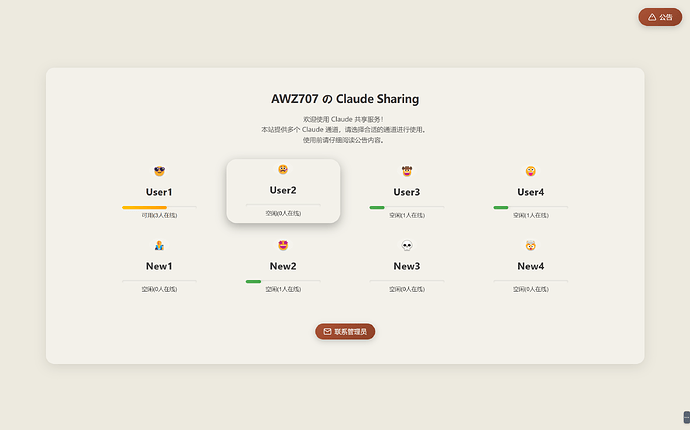Click the 欢迎使用 Claude 共享服务 line

pos(343,119)
